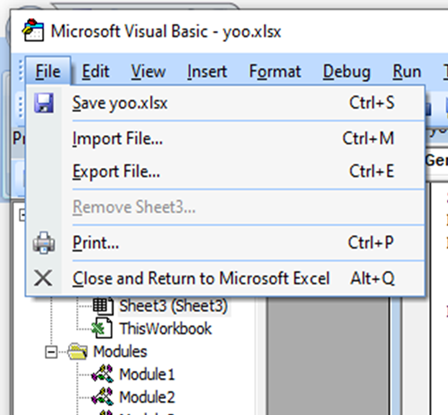Click the Module2 module icon

(103, 396)
